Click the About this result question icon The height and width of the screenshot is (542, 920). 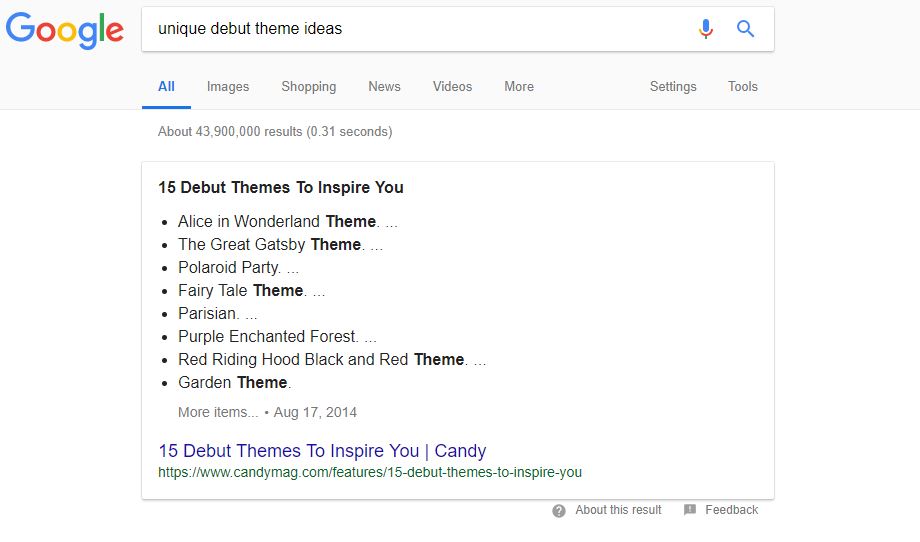click(x=559, y=511)
